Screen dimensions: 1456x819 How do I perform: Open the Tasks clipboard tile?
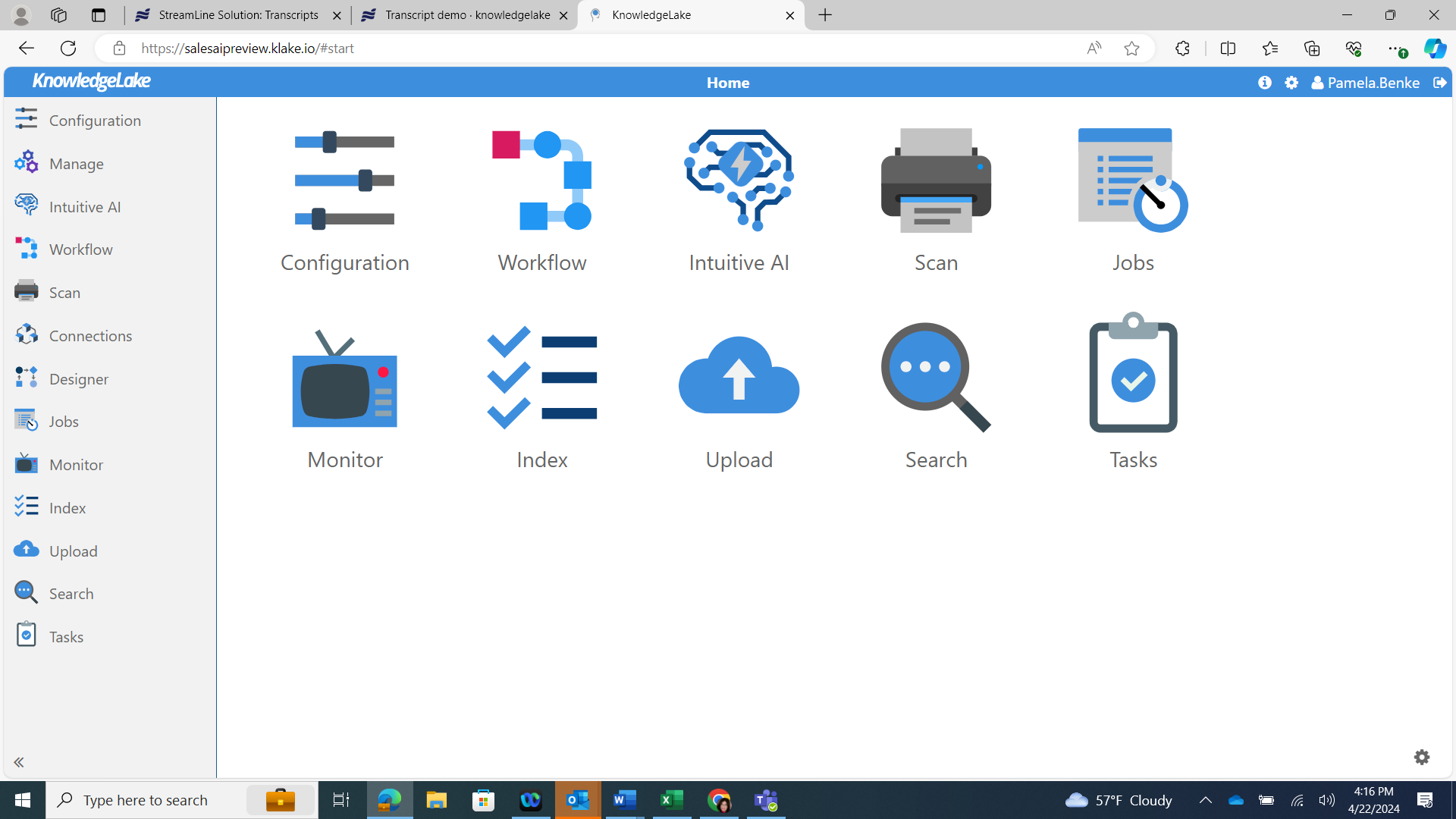pos(1133,396)
